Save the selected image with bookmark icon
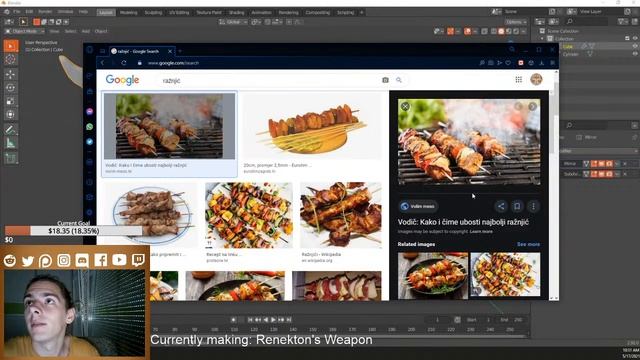Viewport: 640px width, 360px height. click(517, 206)
